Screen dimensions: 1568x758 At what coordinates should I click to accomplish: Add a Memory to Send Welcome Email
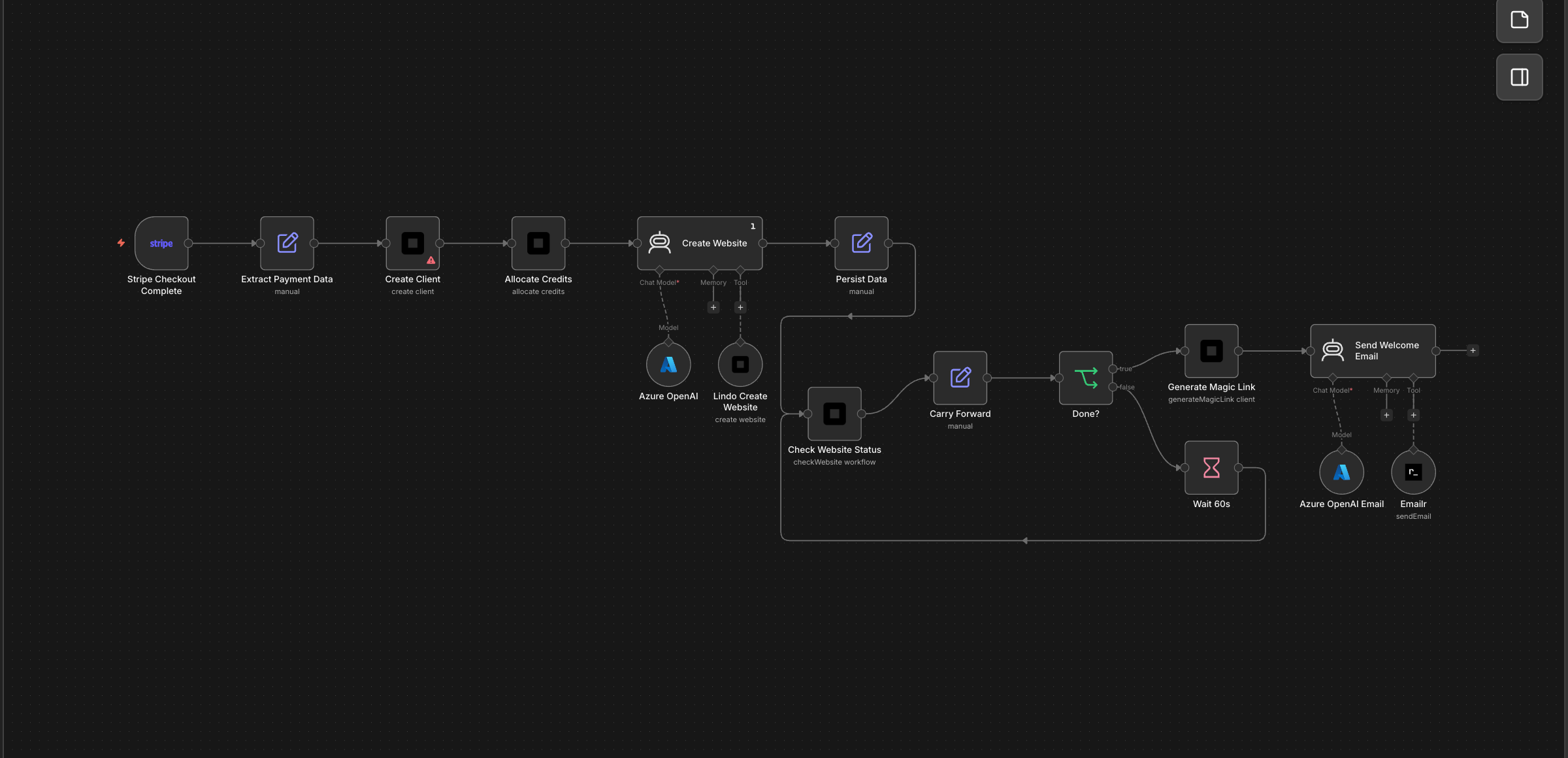[x=1386, y=415]
